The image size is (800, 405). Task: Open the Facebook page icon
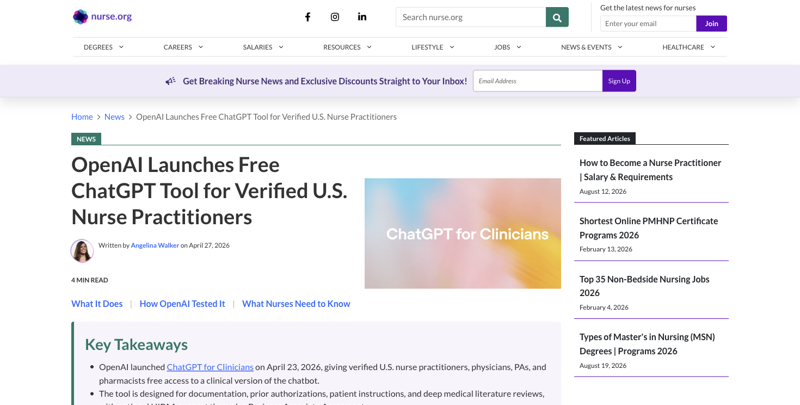(308, 17)
